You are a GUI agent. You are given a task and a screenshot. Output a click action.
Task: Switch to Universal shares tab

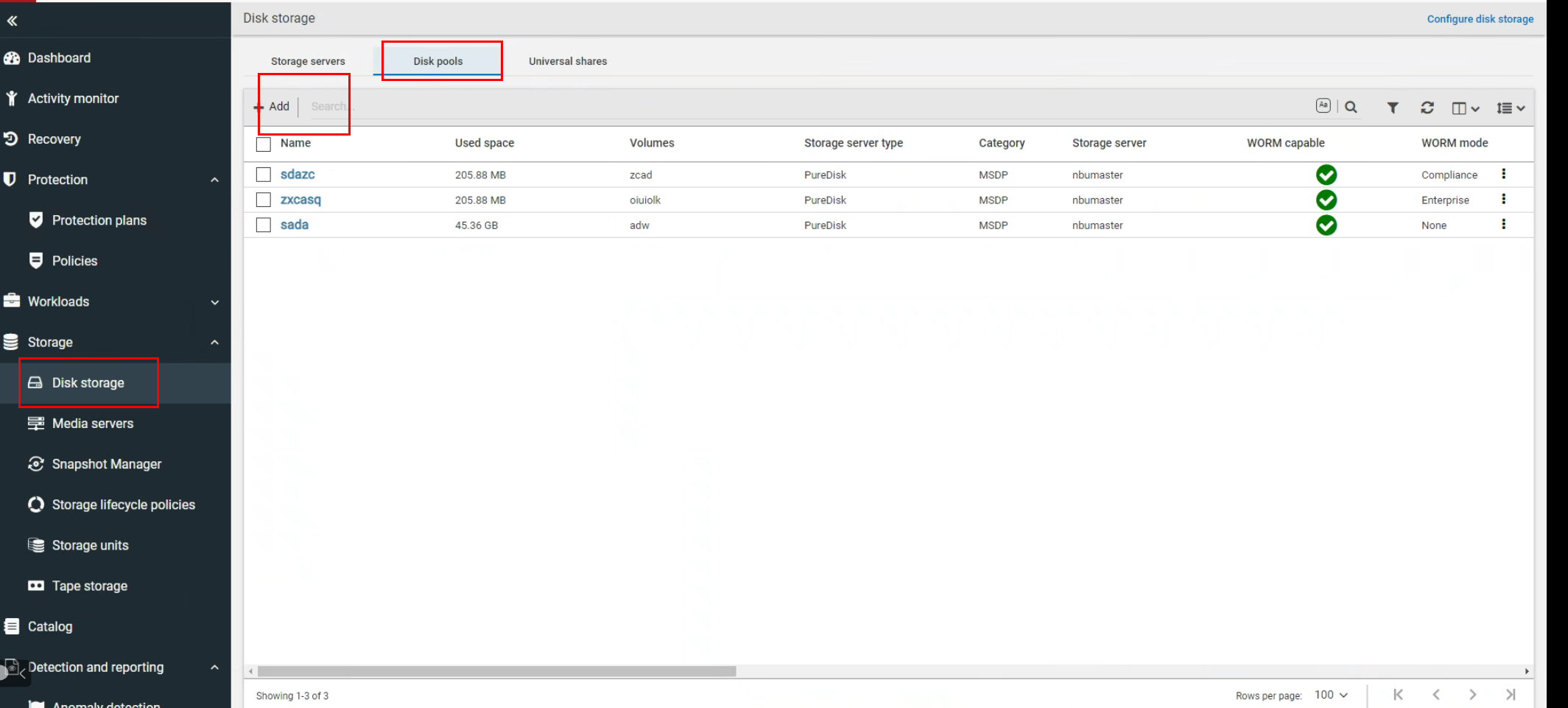(568, 61)
